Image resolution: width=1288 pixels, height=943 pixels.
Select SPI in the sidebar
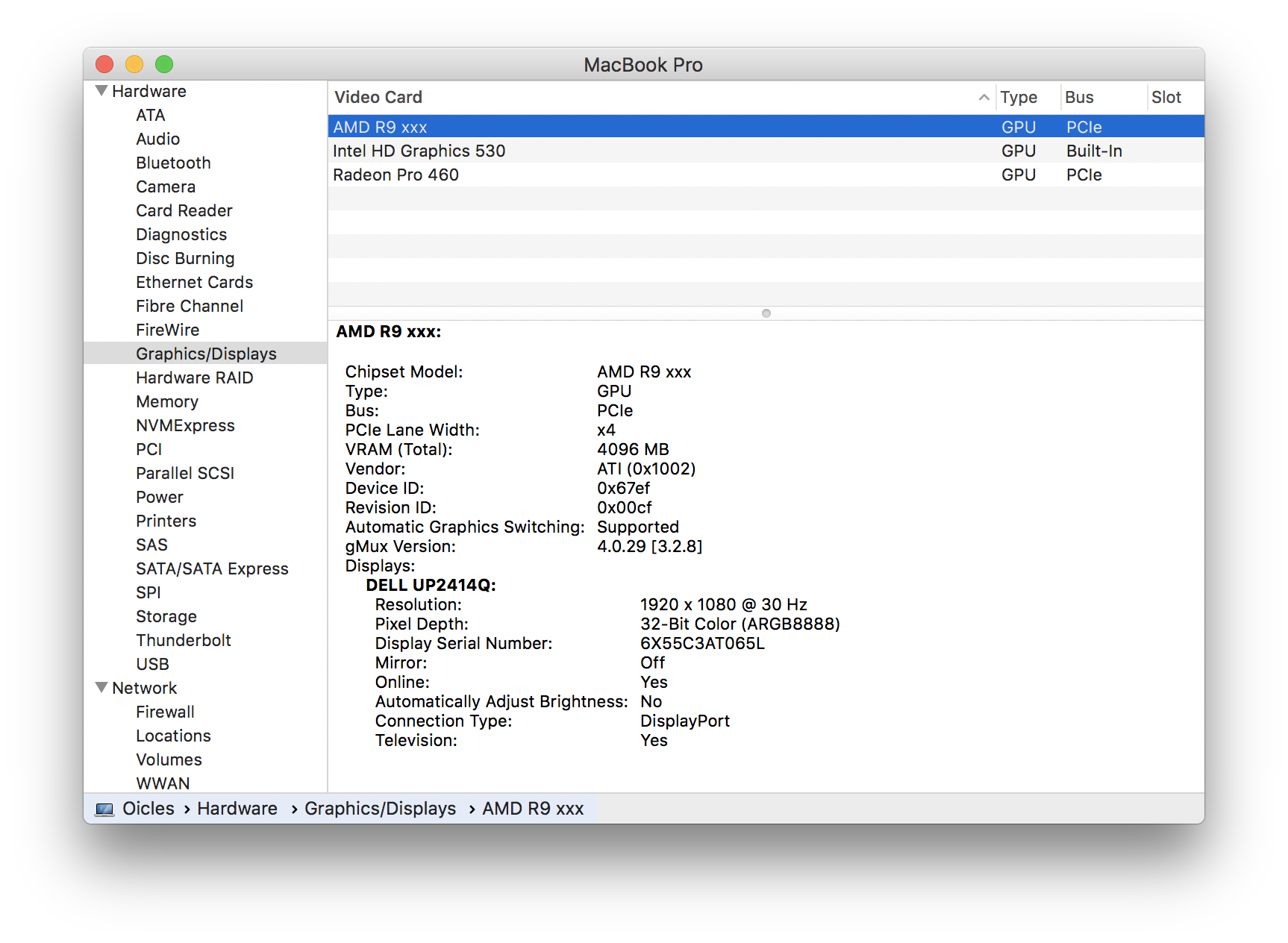148,592
